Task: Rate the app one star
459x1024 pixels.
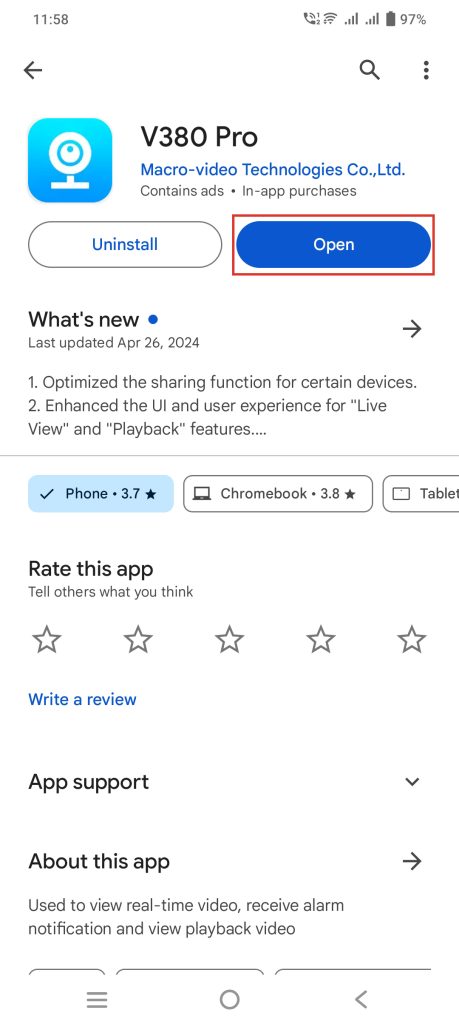Action: point(47,639)
